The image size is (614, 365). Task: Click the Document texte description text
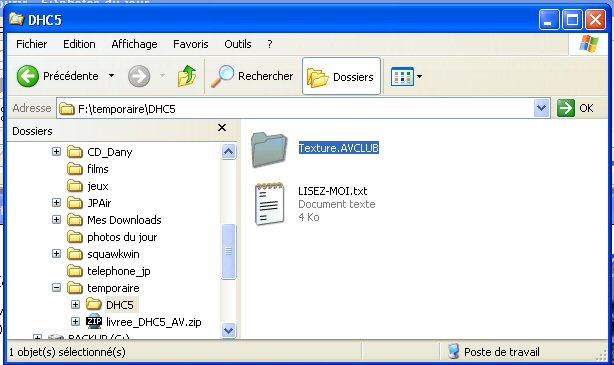tap(337, 204)
